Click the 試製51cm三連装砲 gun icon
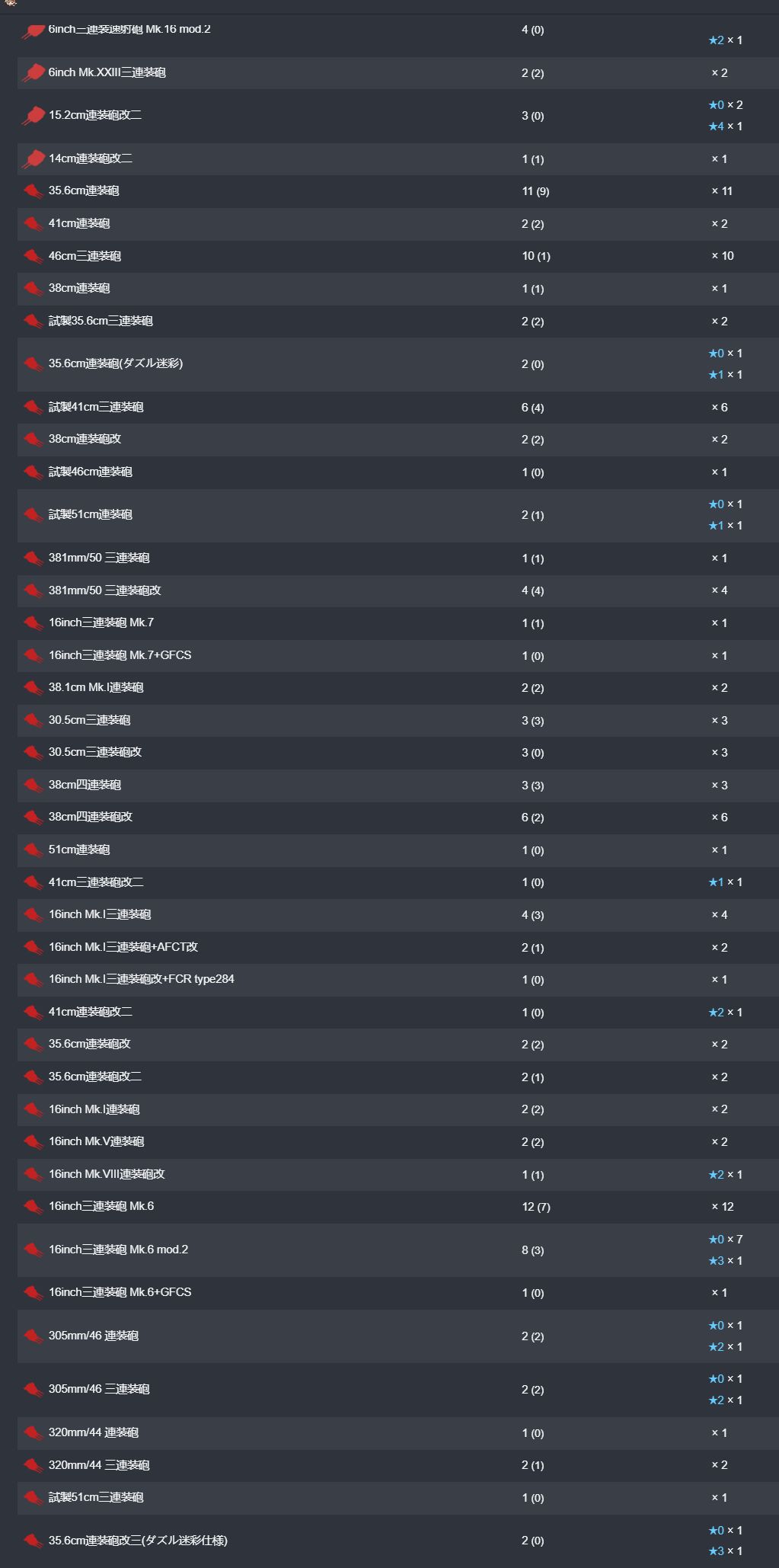Viewport: 779px width, 1568px height. [x=33, y=1498]
